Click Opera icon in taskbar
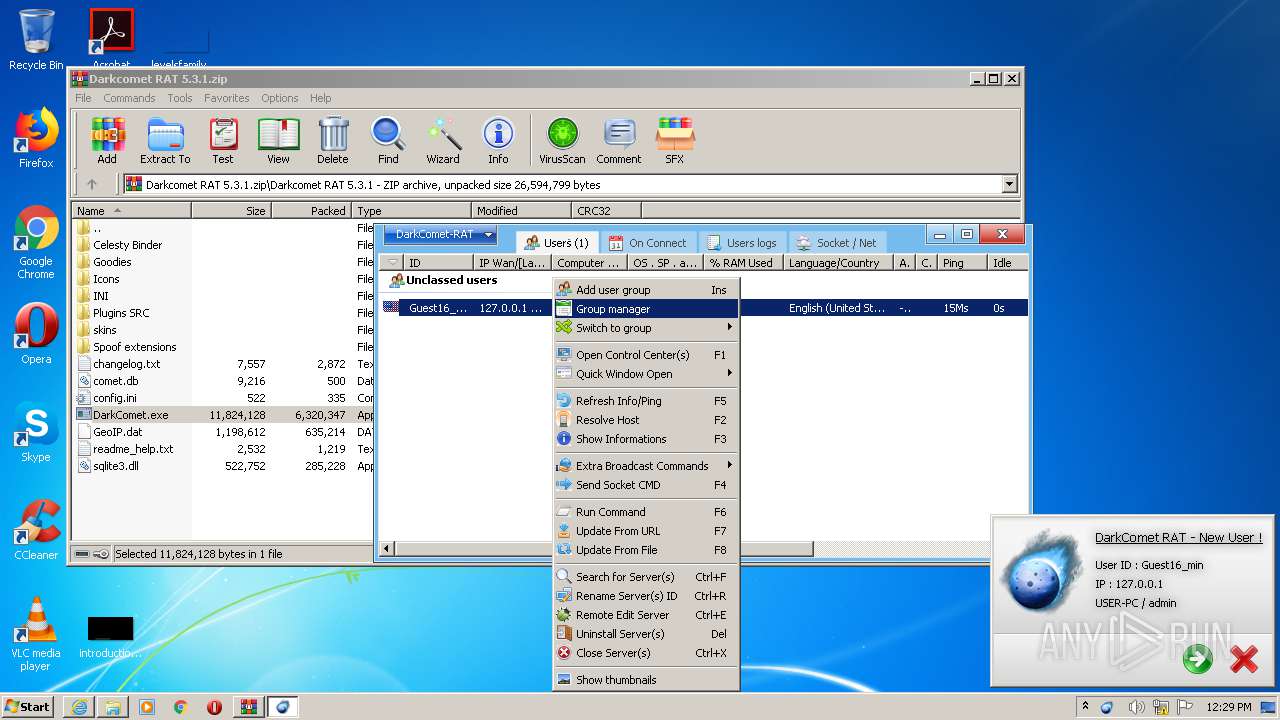The height and width of the screenshot is (720, 1280). (214, 707)
